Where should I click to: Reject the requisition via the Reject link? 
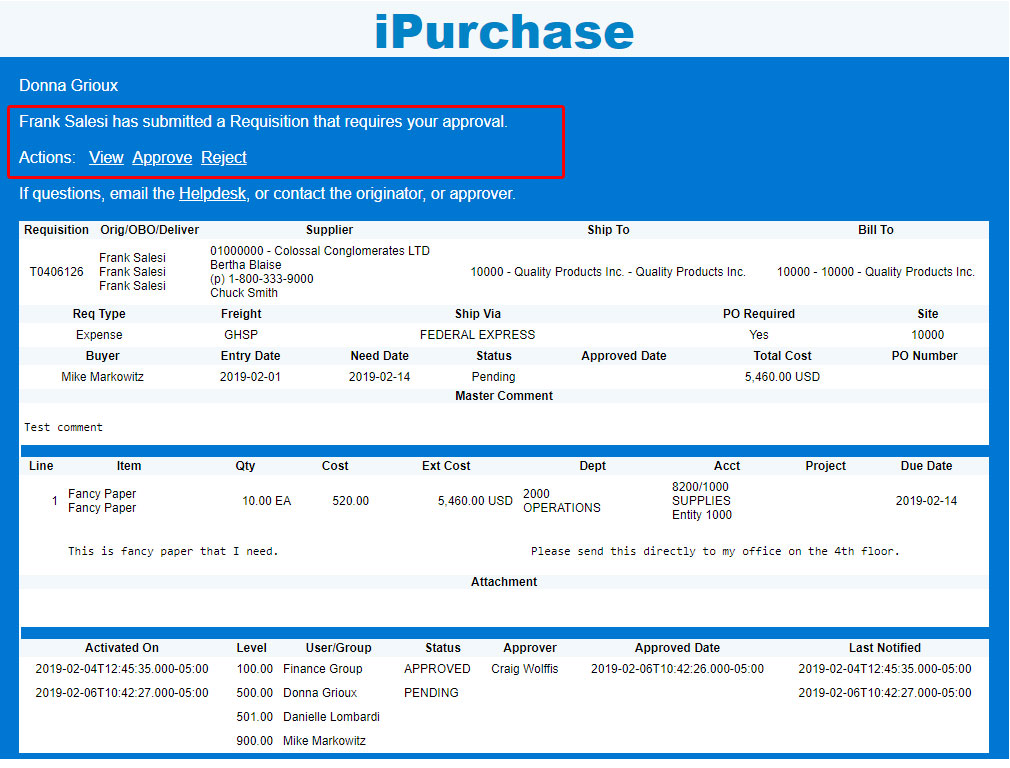coord(223,157)
